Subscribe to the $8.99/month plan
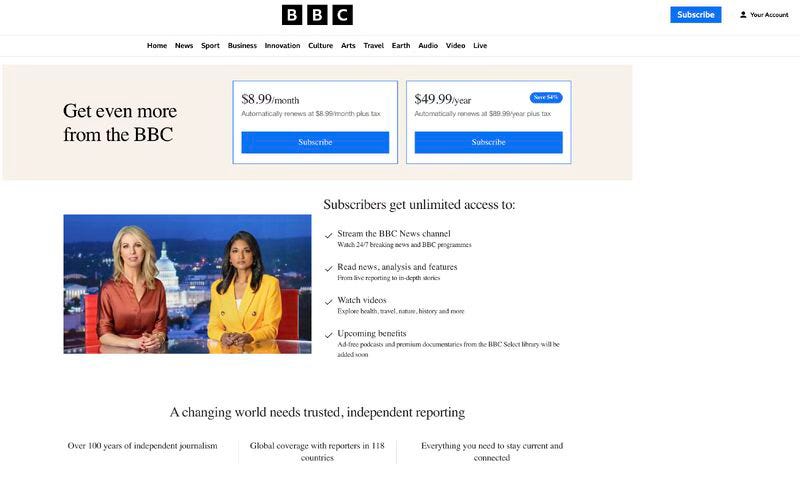The height and width of the screenshot is (489, 800). point(315,142)
